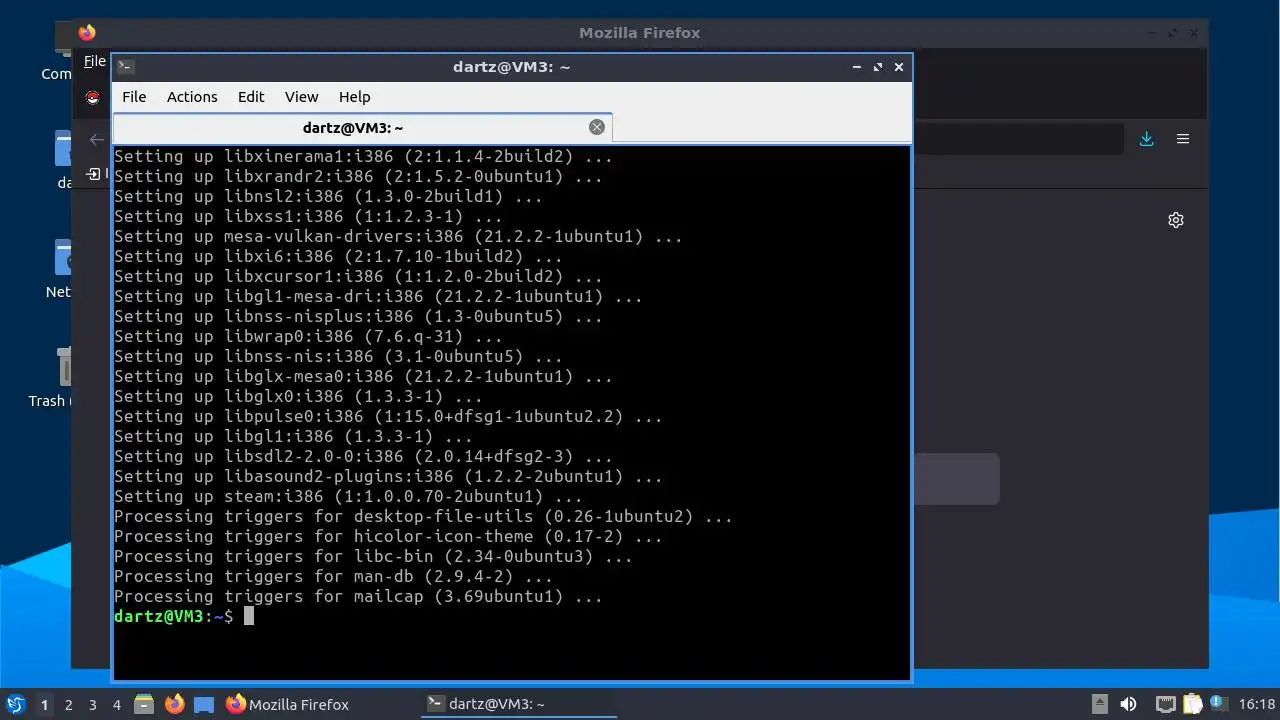Click the 'Setting up libasound2-plugins:i386' line
The image size is (1280, 720).
tap(388, 477)
